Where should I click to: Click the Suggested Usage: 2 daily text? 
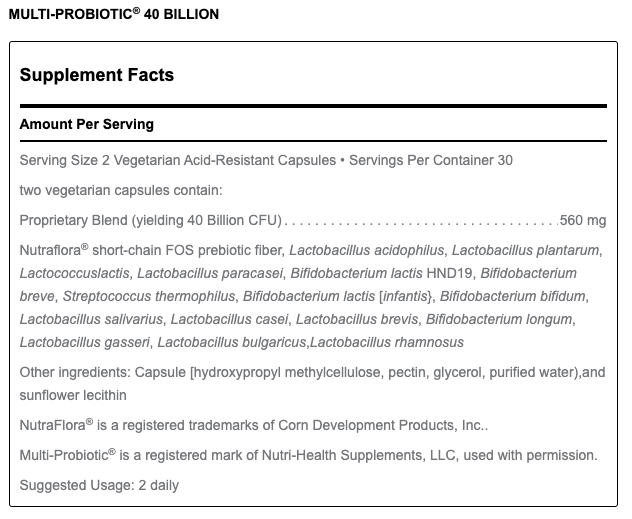point(99,485)
